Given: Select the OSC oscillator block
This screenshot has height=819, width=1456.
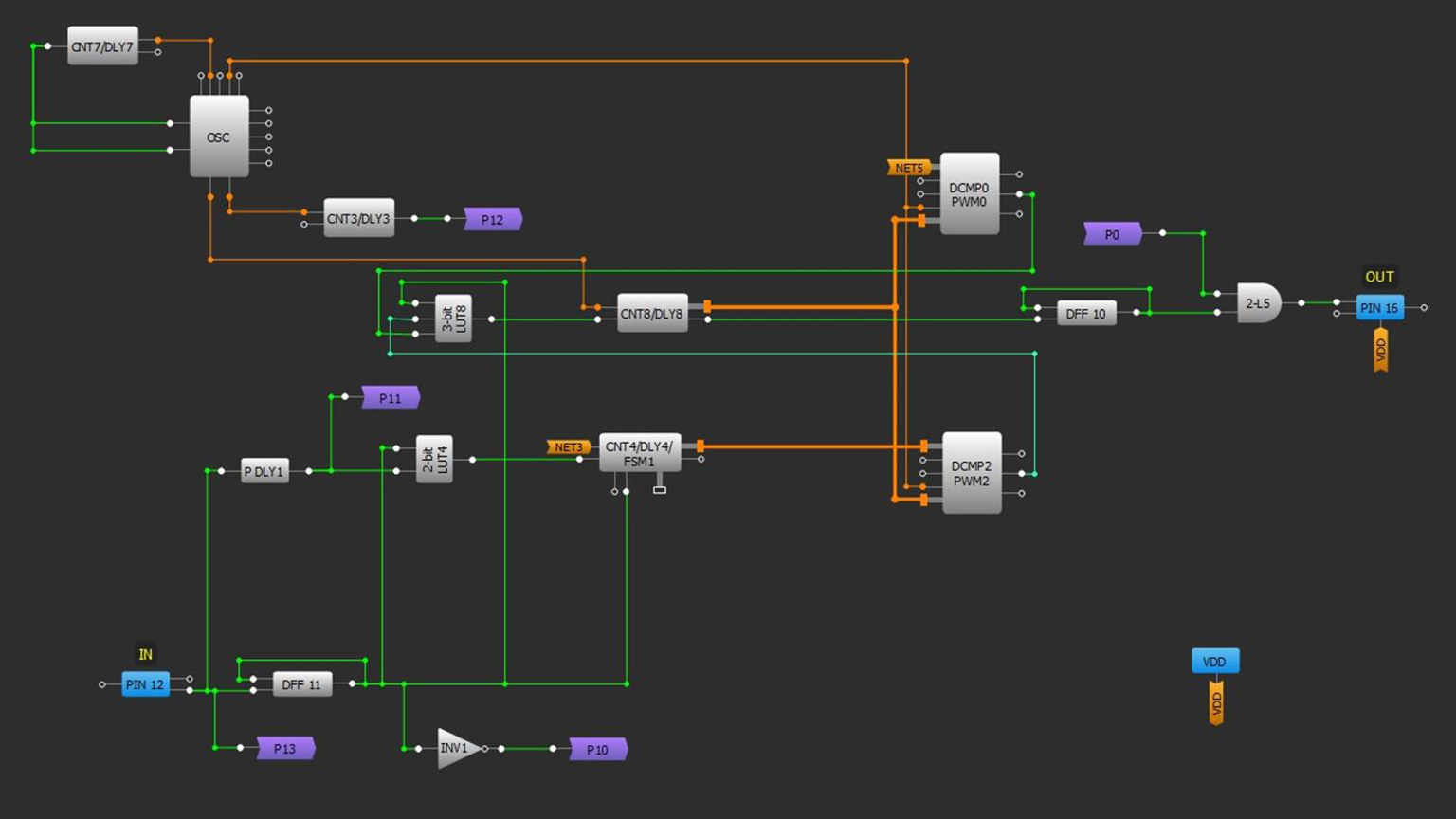Looking at the screenshot, I should tap(219, 136).
